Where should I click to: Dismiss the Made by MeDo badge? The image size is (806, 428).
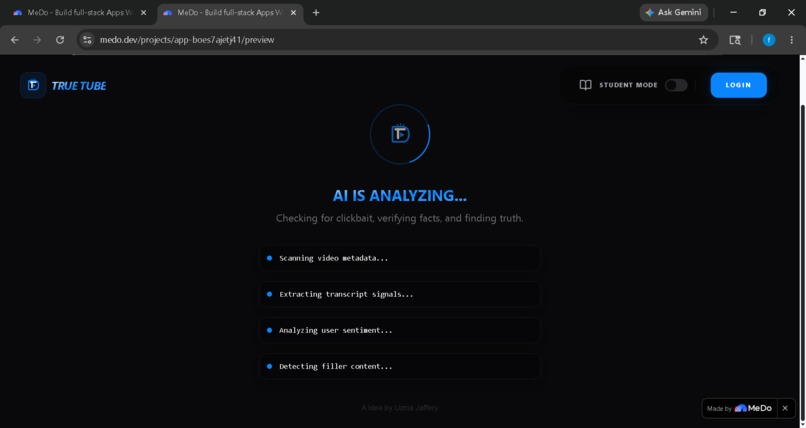coord(785,408)
